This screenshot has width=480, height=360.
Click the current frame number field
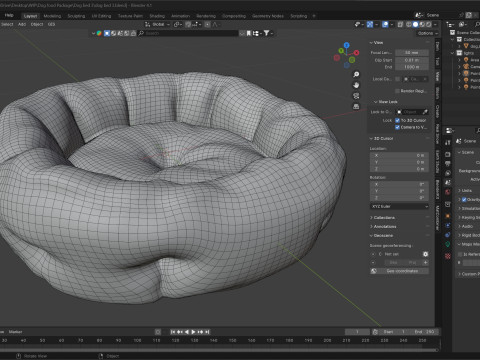357,332
